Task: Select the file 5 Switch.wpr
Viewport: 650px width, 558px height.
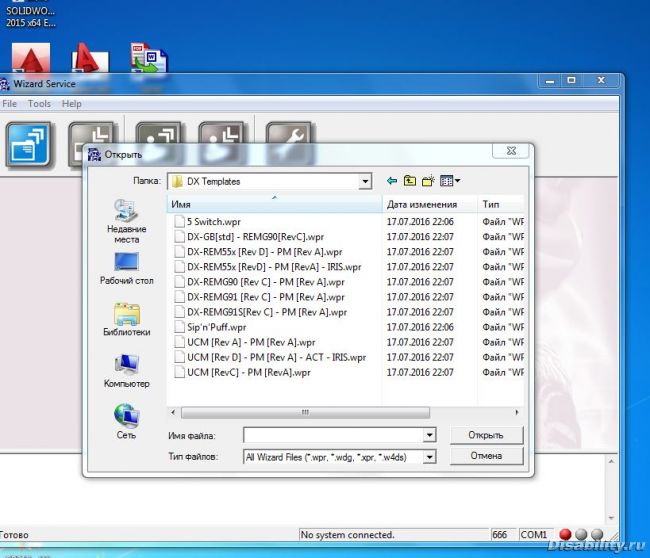Action: pyautogui.click(x=212, y=221)
